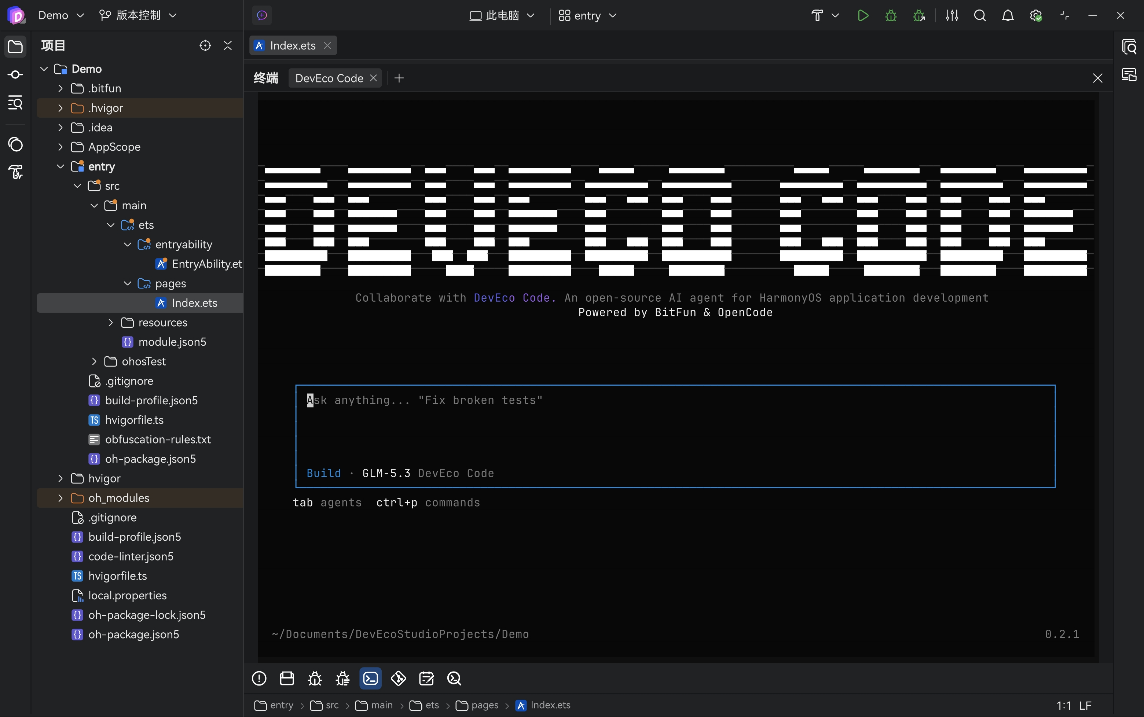This screenshot has height=717, width=1144.
Task: Open the Problems icon in bottom toolbar
Action: click(x=259, y=678)
